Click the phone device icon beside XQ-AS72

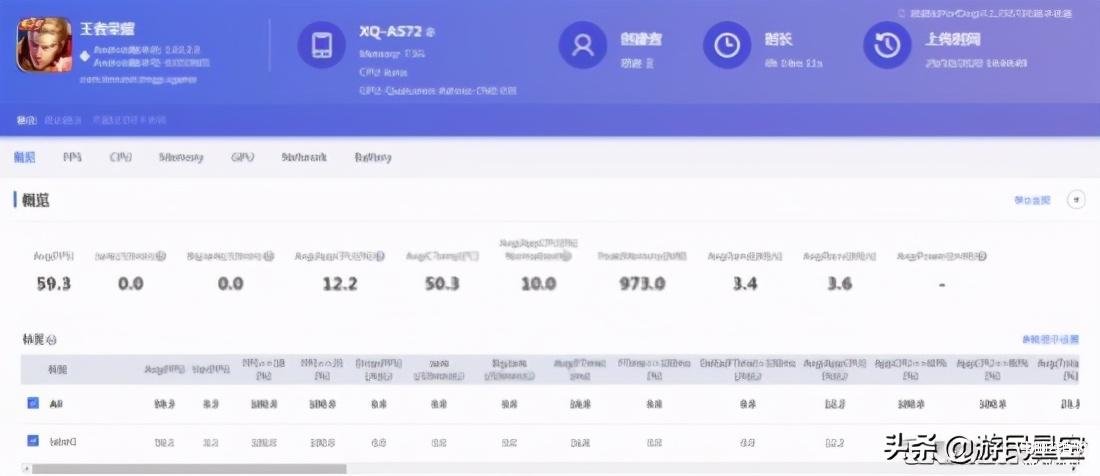point(321,45)
